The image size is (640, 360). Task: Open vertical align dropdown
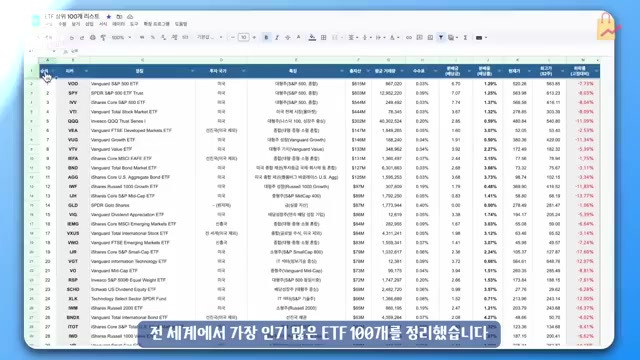[366, 38]
